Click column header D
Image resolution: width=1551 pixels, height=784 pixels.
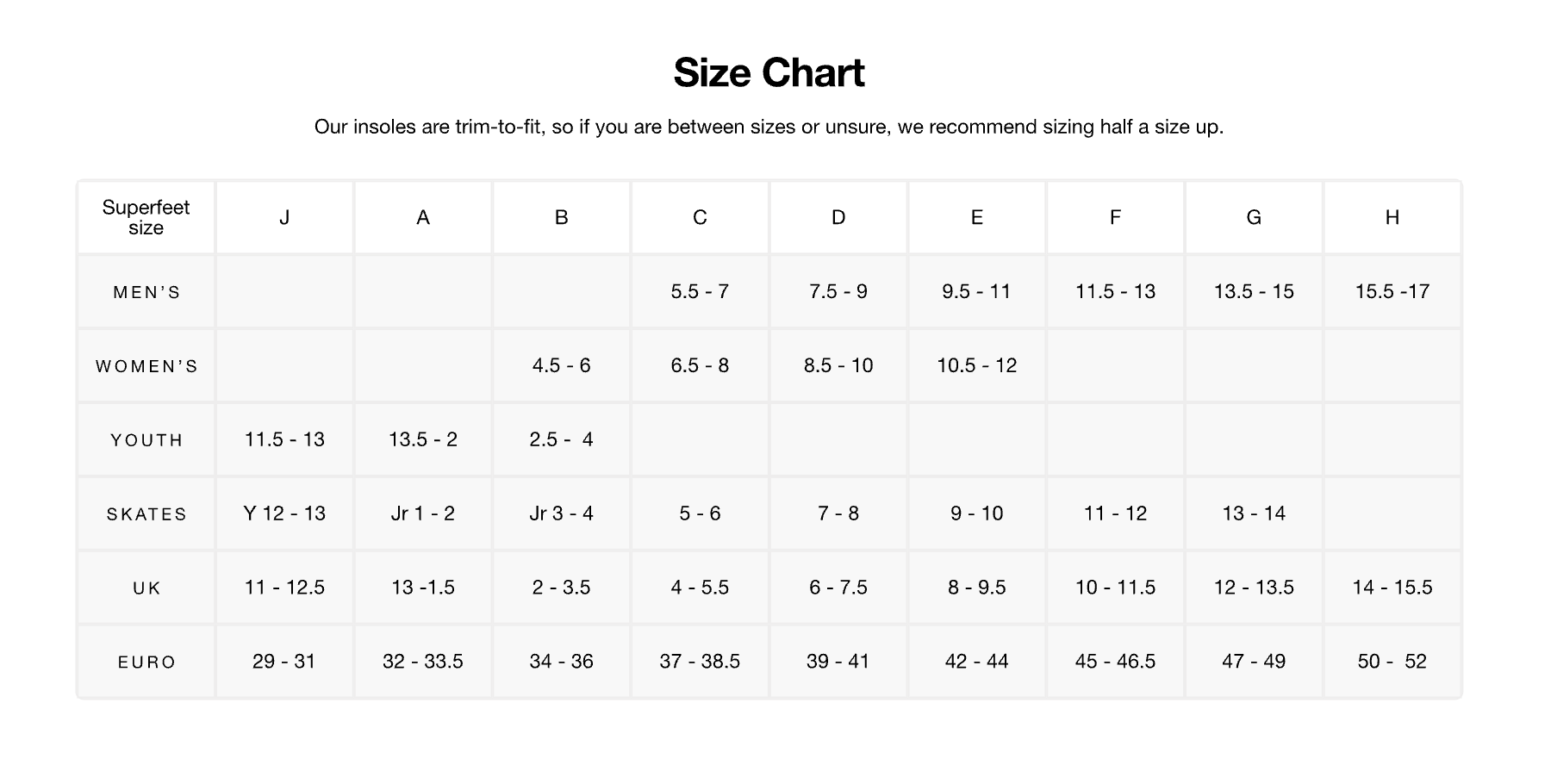(x=838, y=217)
